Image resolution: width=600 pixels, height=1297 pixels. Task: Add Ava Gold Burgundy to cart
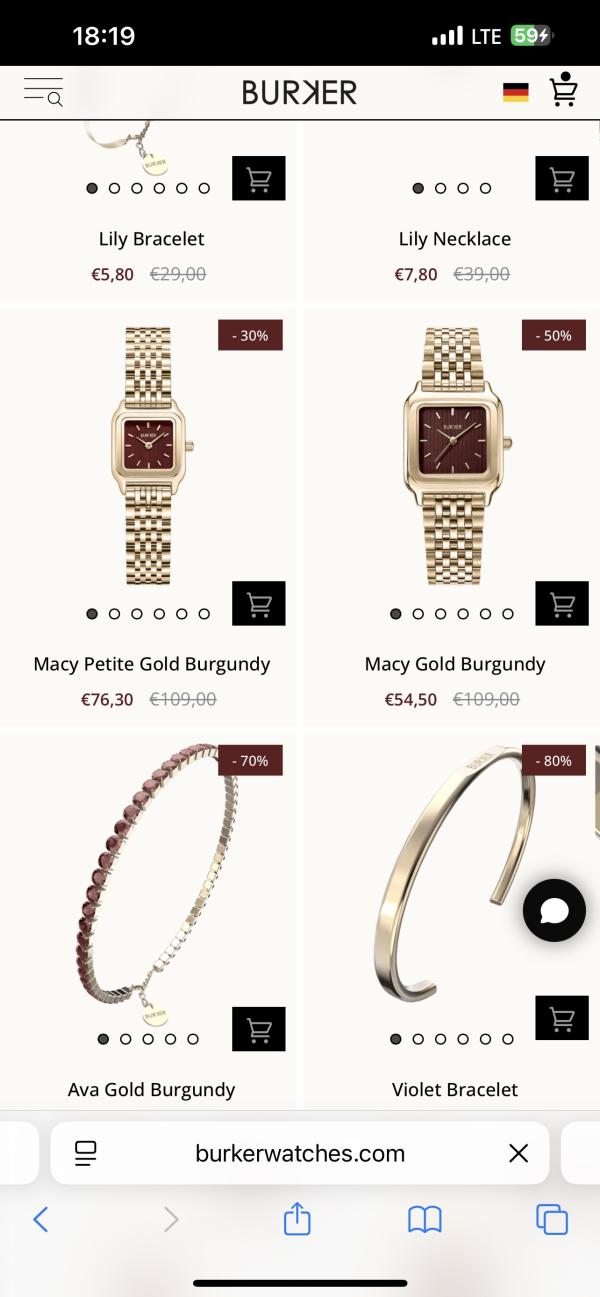(x=259, y=1030)
